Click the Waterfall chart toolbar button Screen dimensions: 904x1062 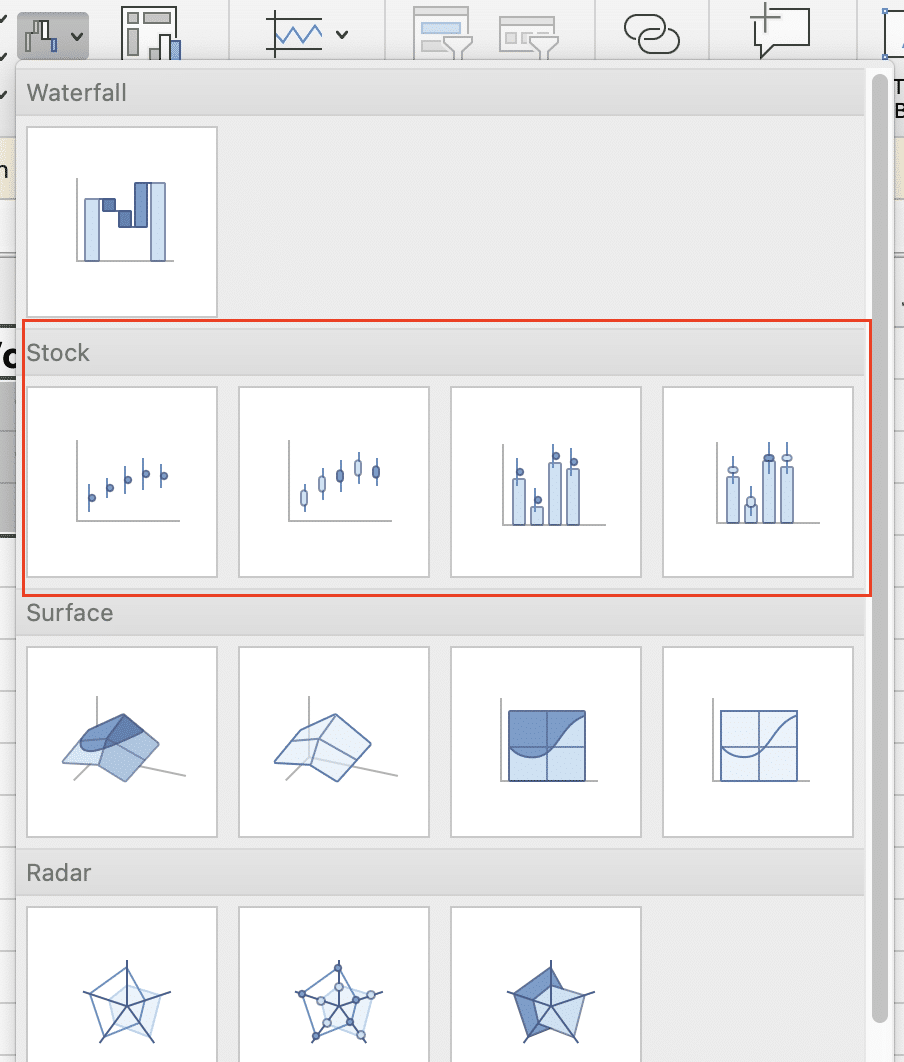41,36
